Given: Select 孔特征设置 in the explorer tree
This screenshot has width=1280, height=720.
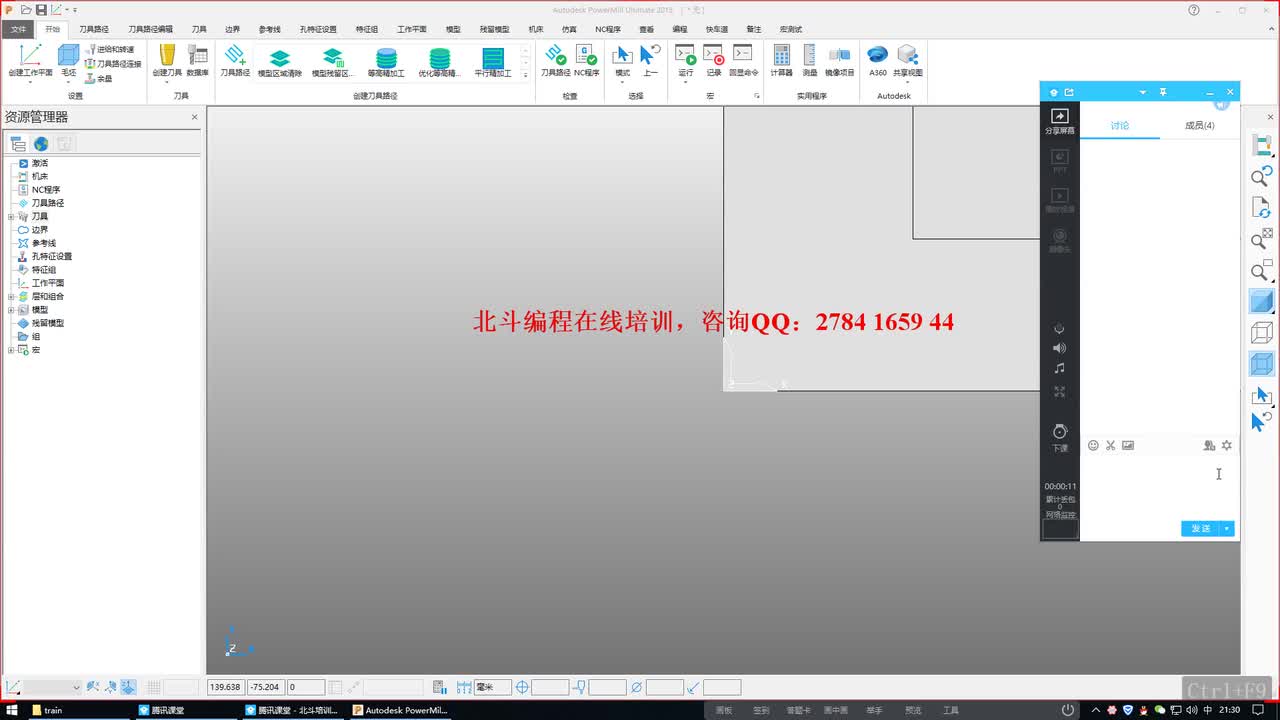Looking at the screenshot, I should [x=51, y=256].
